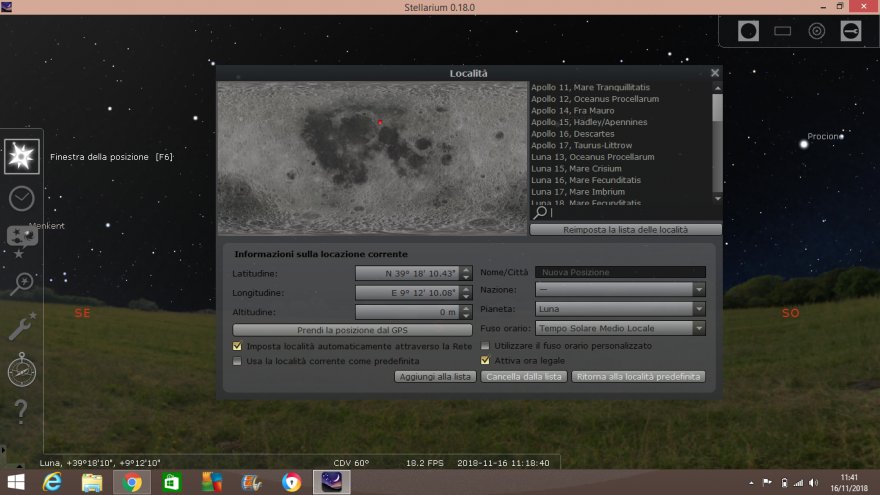Click 'Prendi la posizione dal GPS' button
Image resolution: width=880 pixels, height=495 pixels.
pos(352,330)
